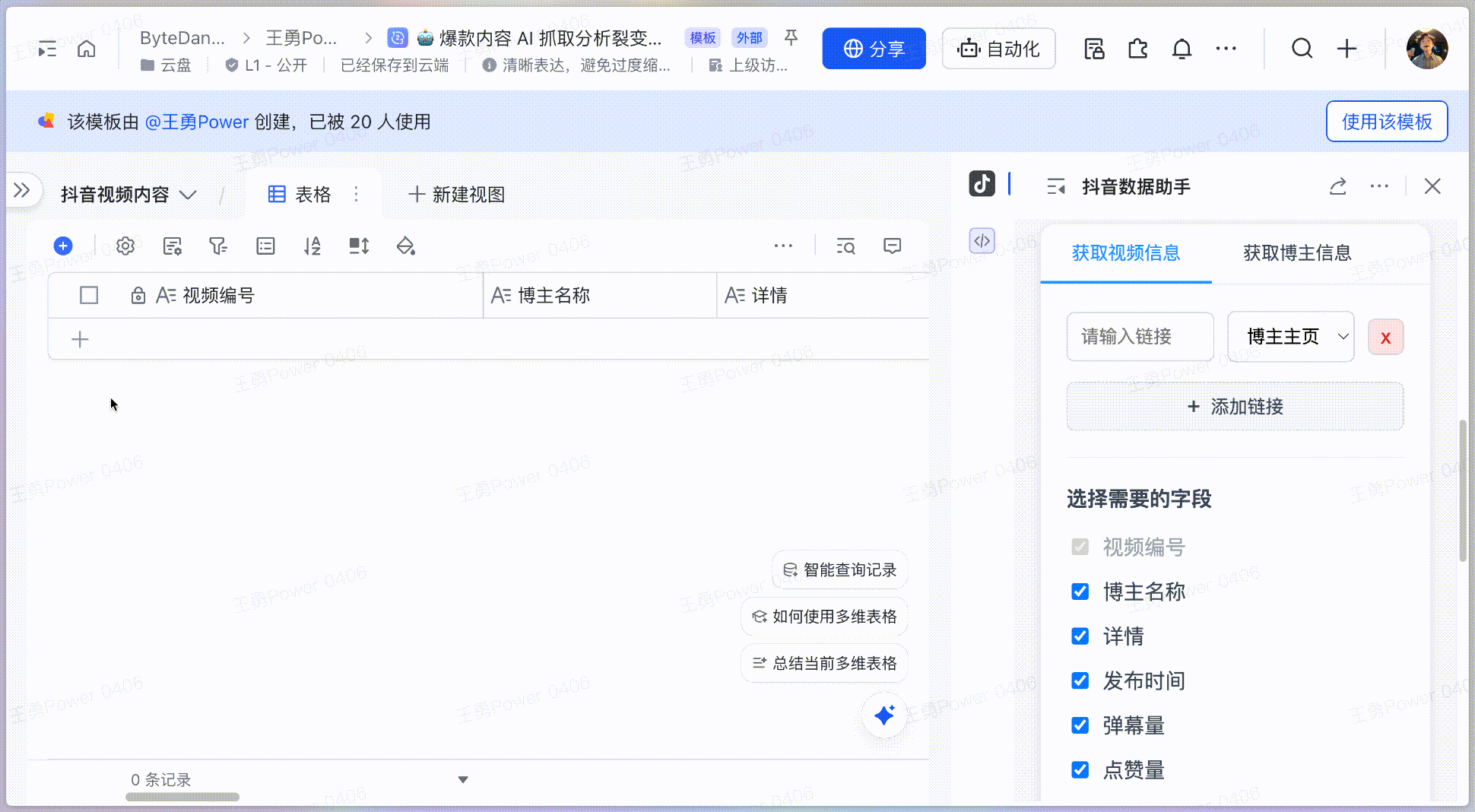
Task: Click 智能查询记录 suggestion
Action: [839, 569]
